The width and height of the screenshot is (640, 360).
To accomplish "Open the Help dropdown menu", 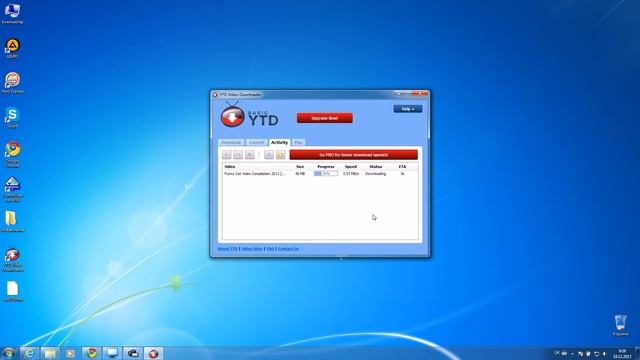I will 407,109.
